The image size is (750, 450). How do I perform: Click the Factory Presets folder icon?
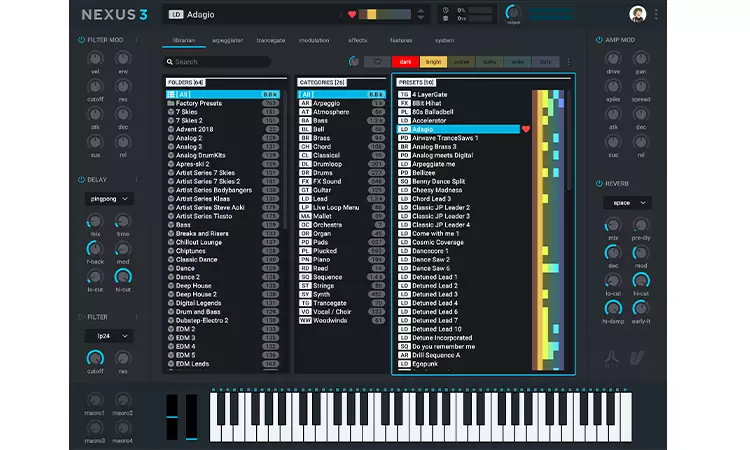point(170,103)
